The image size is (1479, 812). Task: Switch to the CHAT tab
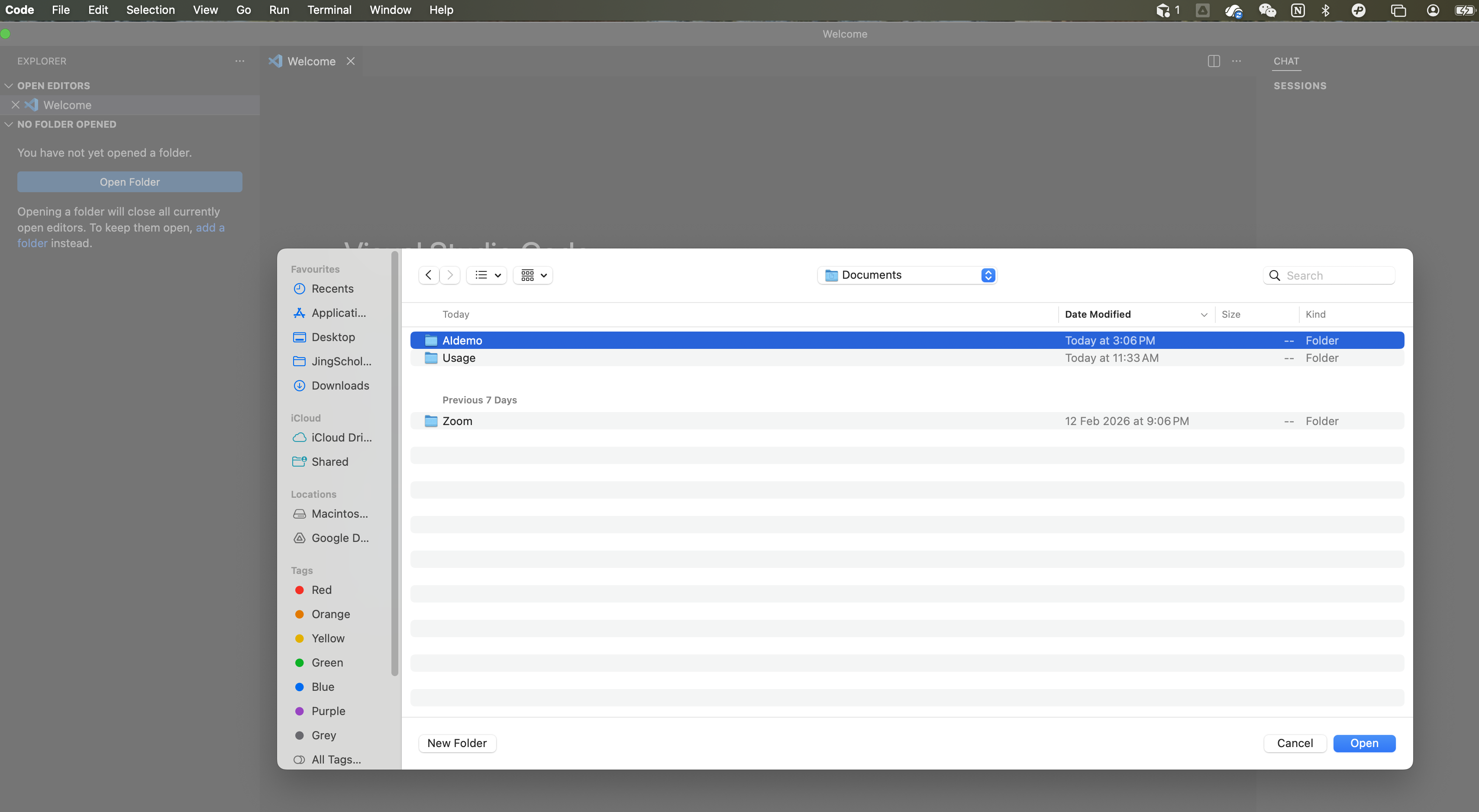1287,61
